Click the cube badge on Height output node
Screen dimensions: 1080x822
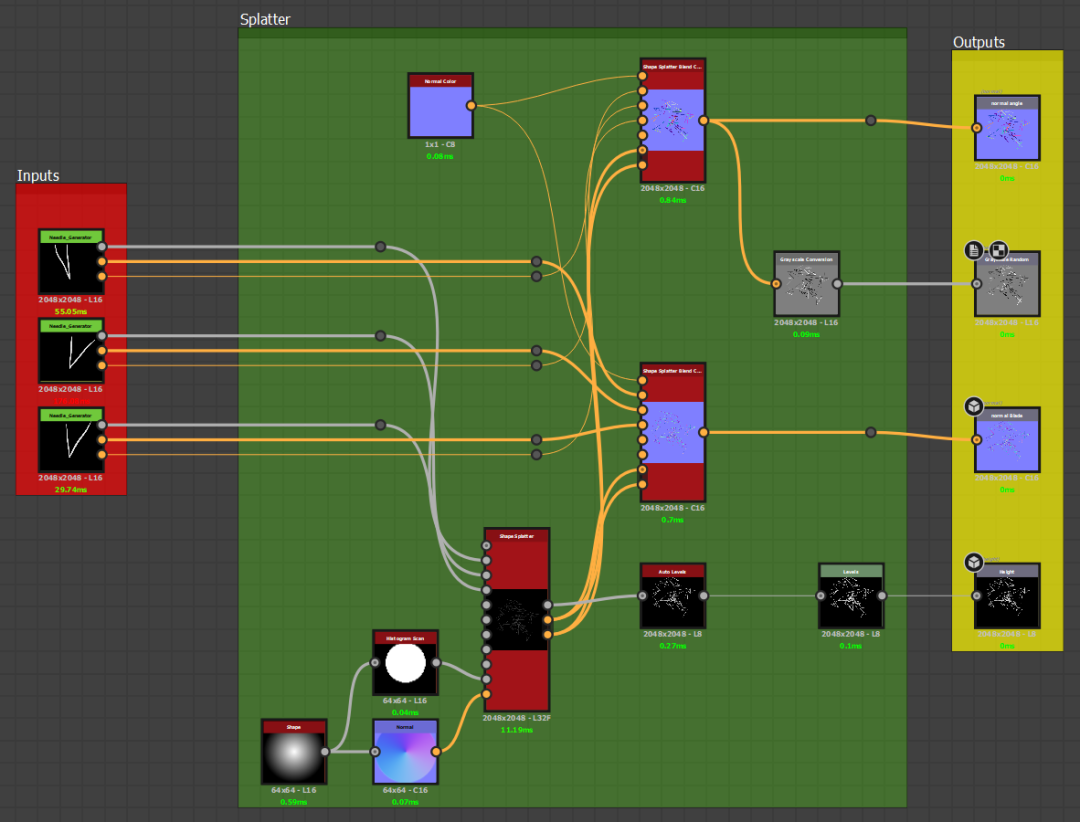[973, 562]
